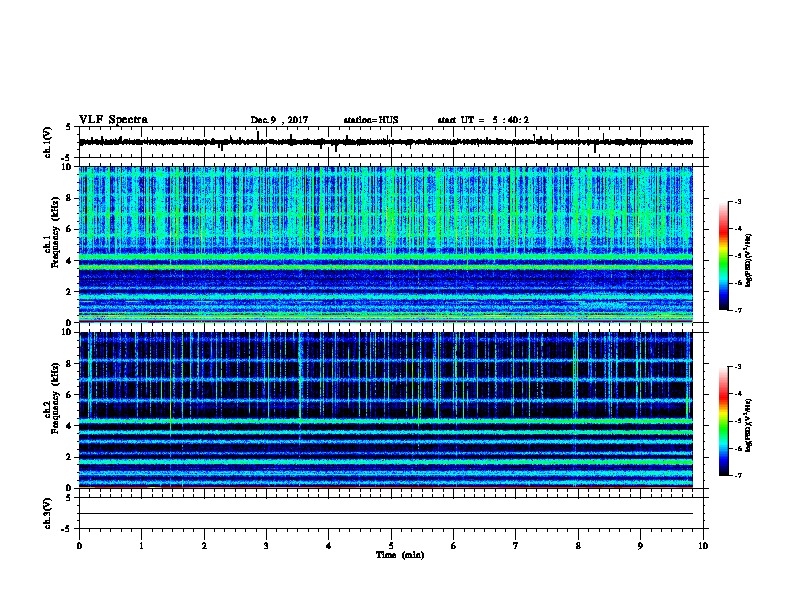Click the log(PSD) unit label beside ch.2 colorbar
Image resolution: width=792 pixels, height=612 pixels.
749,426
